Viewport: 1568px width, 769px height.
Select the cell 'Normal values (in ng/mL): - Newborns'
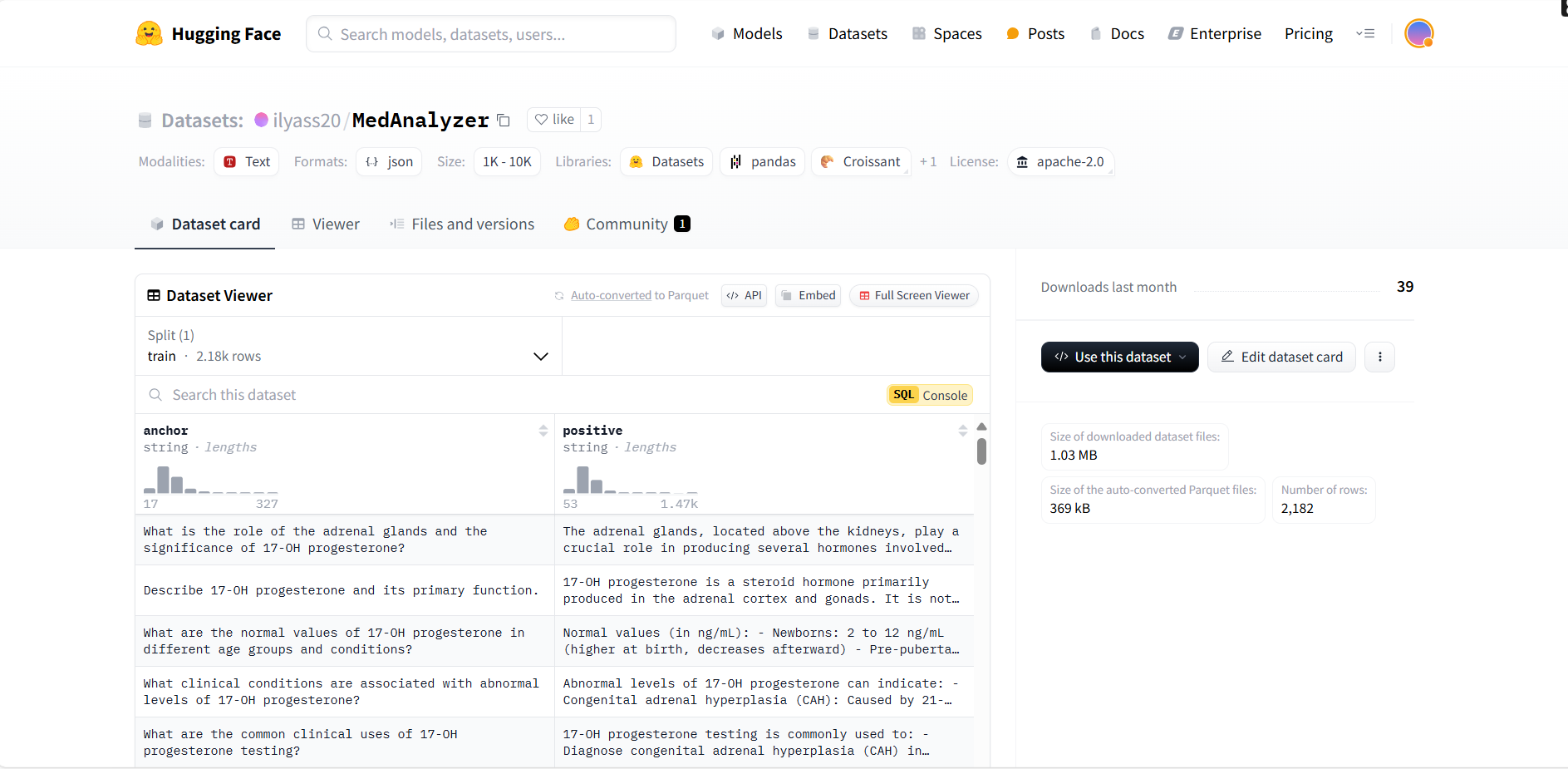(x=764, y=641)
